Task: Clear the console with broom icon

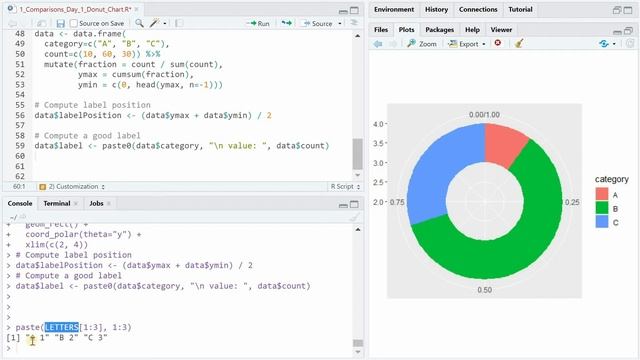Action: 354,218
